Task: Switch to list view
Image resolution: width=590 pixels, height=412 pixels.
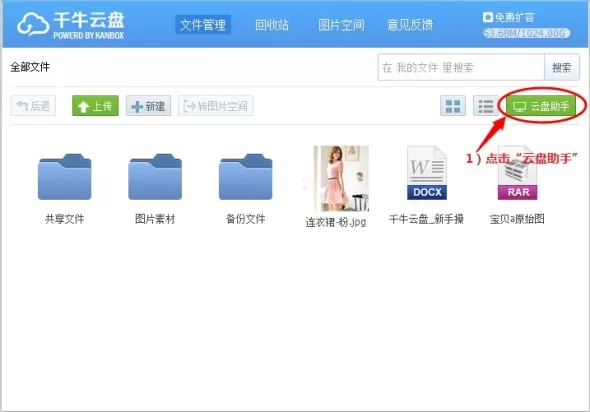Action: click(486, 106)
